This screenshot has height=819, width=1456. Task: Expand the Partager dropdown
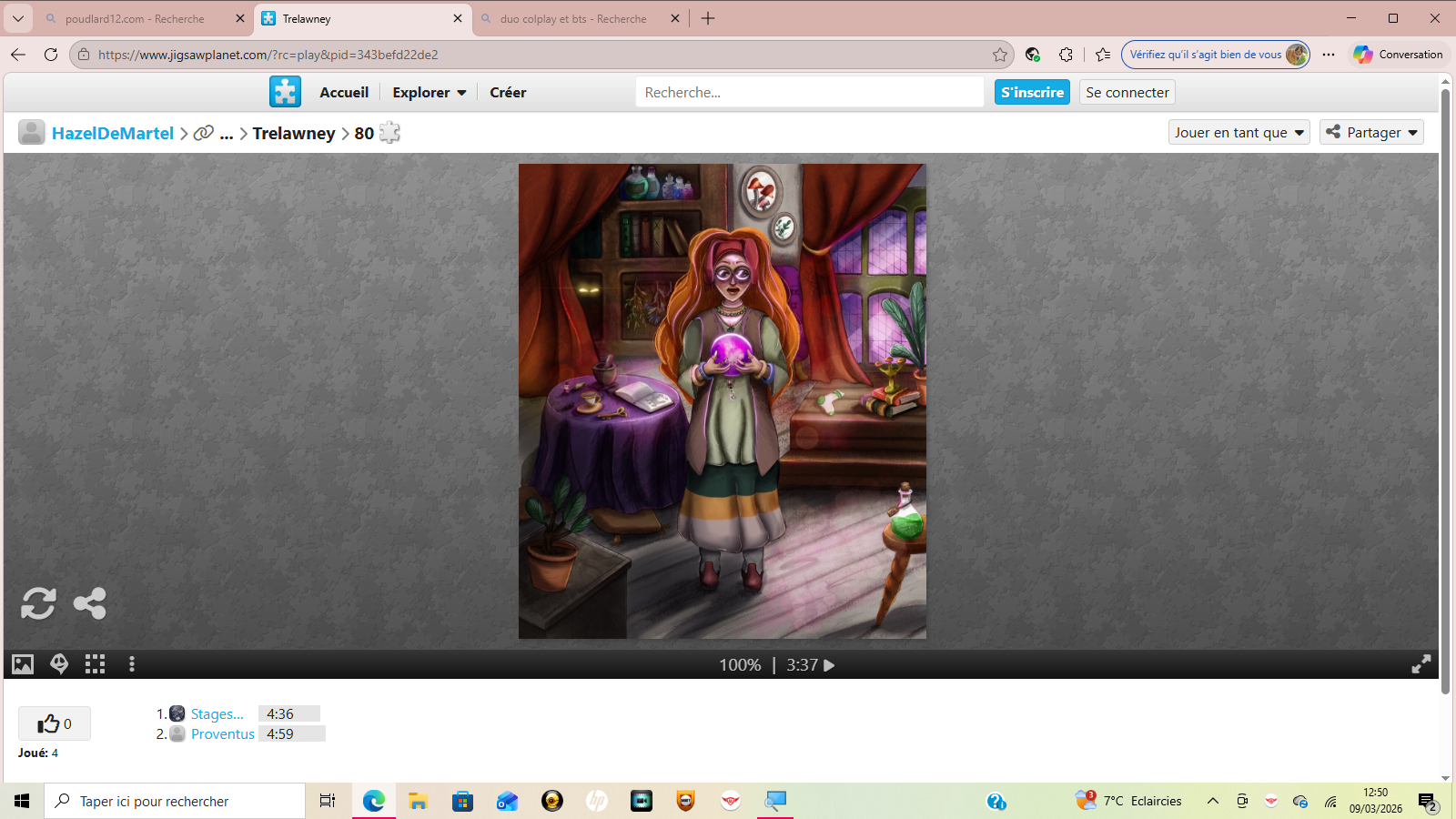tap(1372, 132)
